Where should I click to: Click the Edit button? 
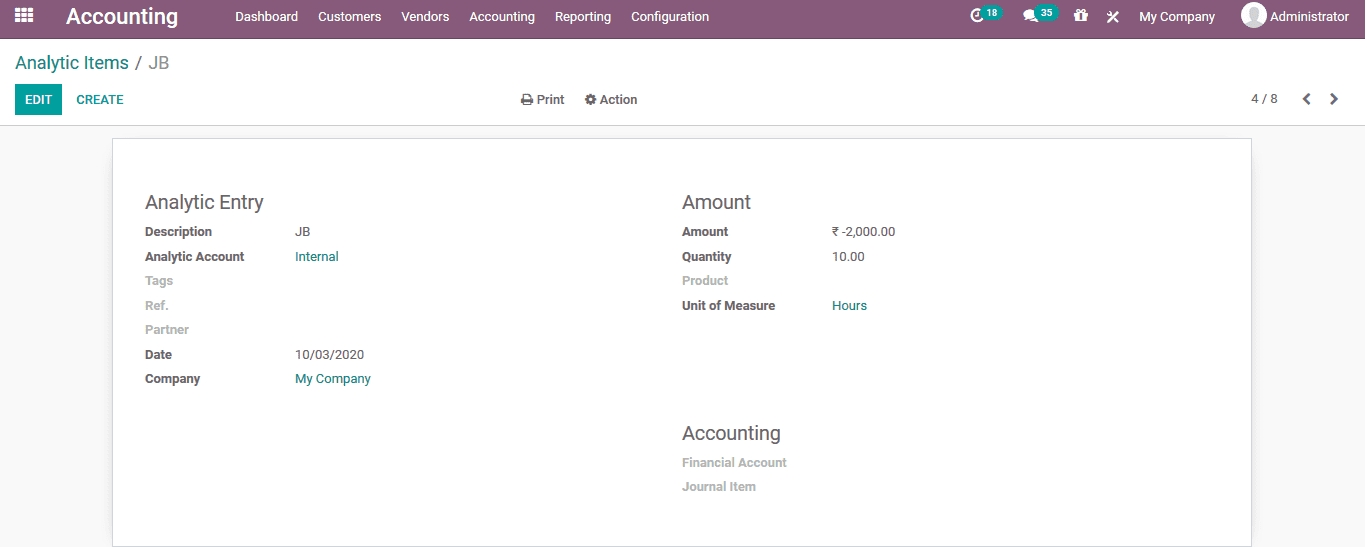tap(38, 100)
